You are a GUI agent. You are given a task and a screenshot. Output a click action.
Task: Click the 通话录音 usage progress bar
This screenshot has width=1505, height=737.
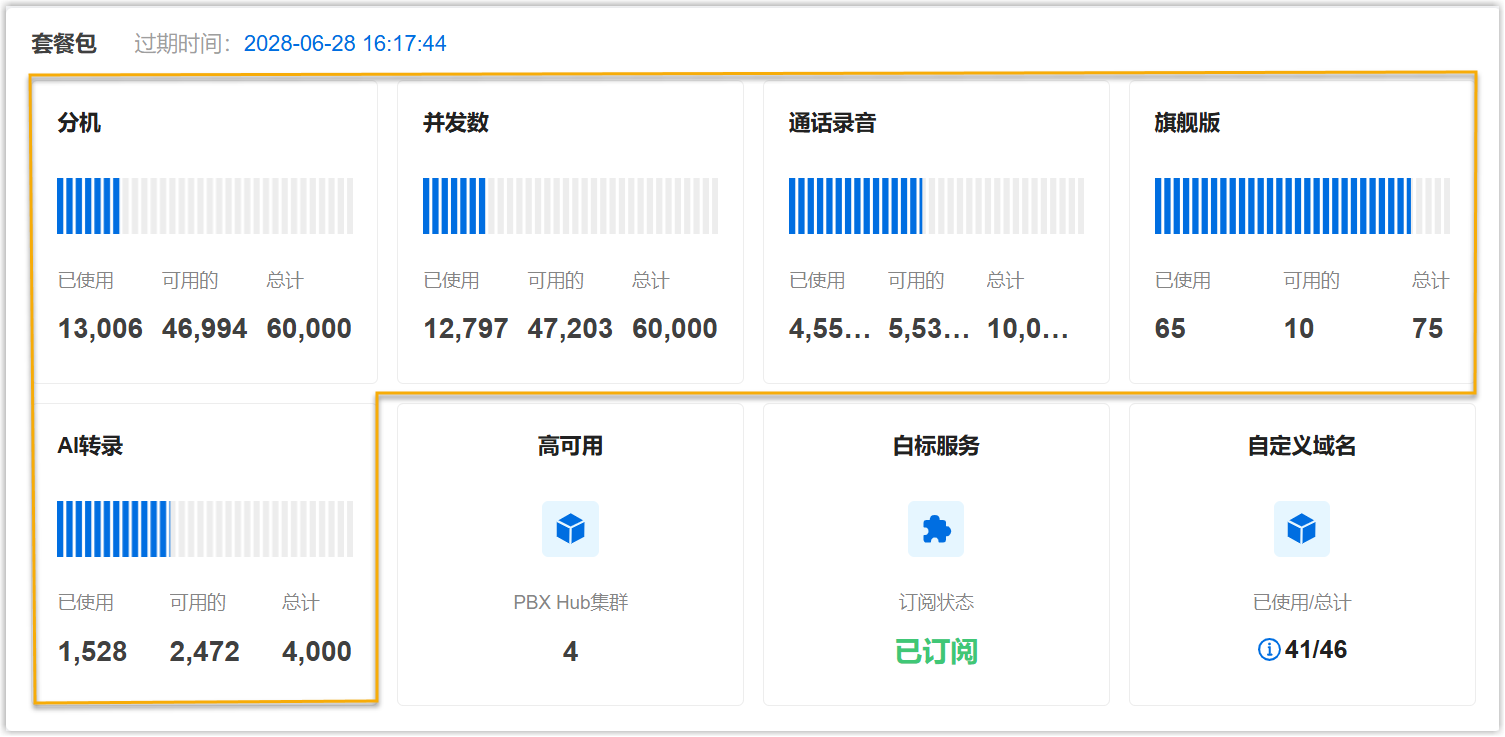pos(936,206)
